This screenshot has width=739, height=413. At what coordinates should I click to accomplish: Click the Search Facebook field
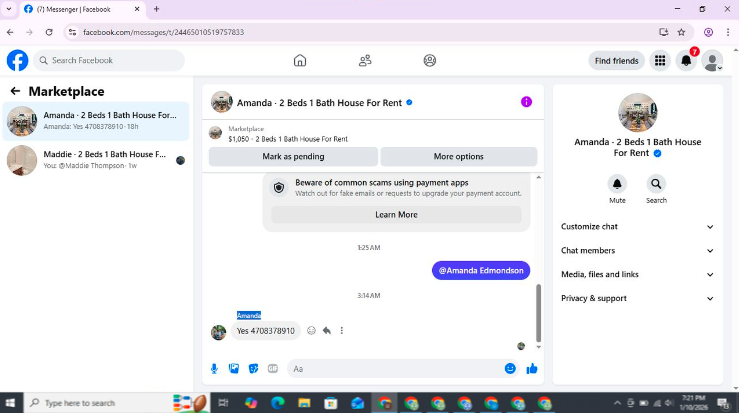pyautogui.click(x=109, y=60)
